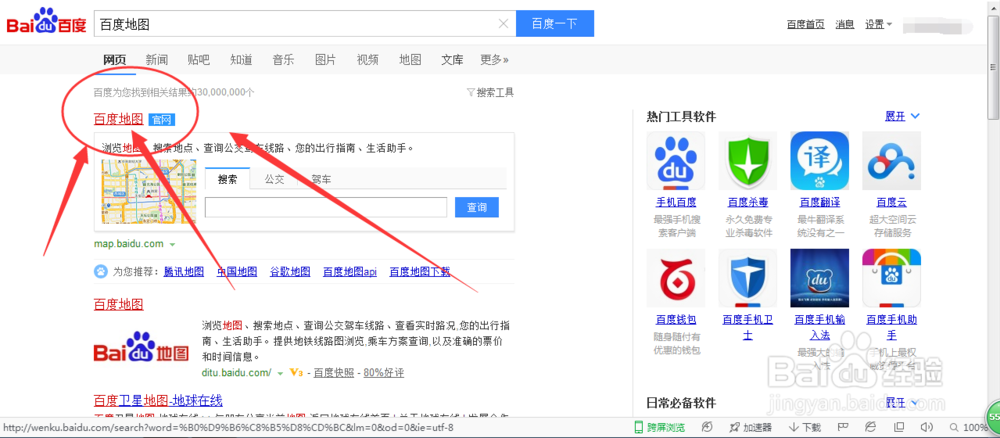Click the Baidu 地图 logo image in results

pyautogui.click(x=141, y=347)
